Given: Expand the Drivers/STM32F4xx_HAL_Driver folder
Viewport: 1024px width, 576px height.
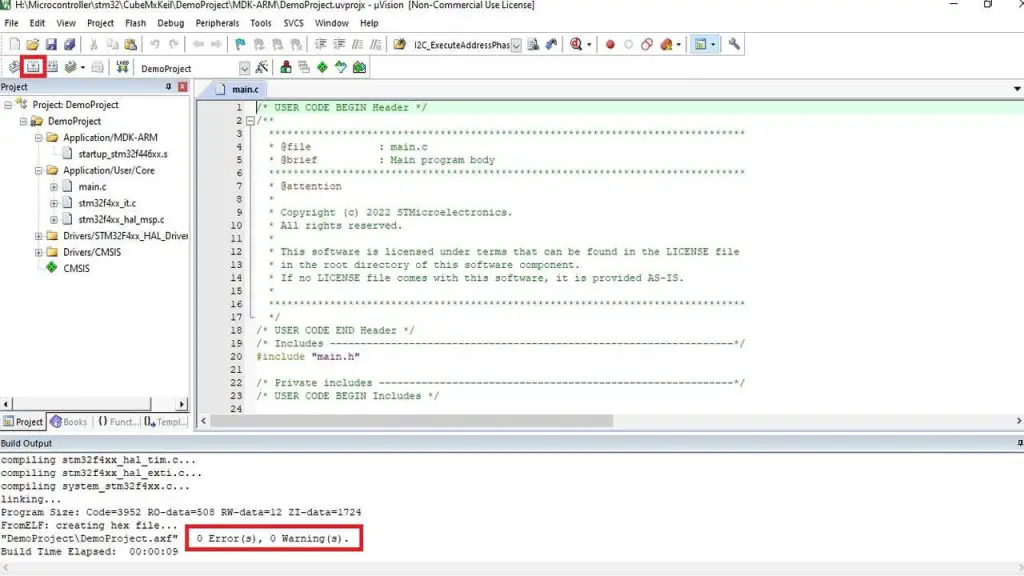Looking at the screenshot, I should click(39, 236).
